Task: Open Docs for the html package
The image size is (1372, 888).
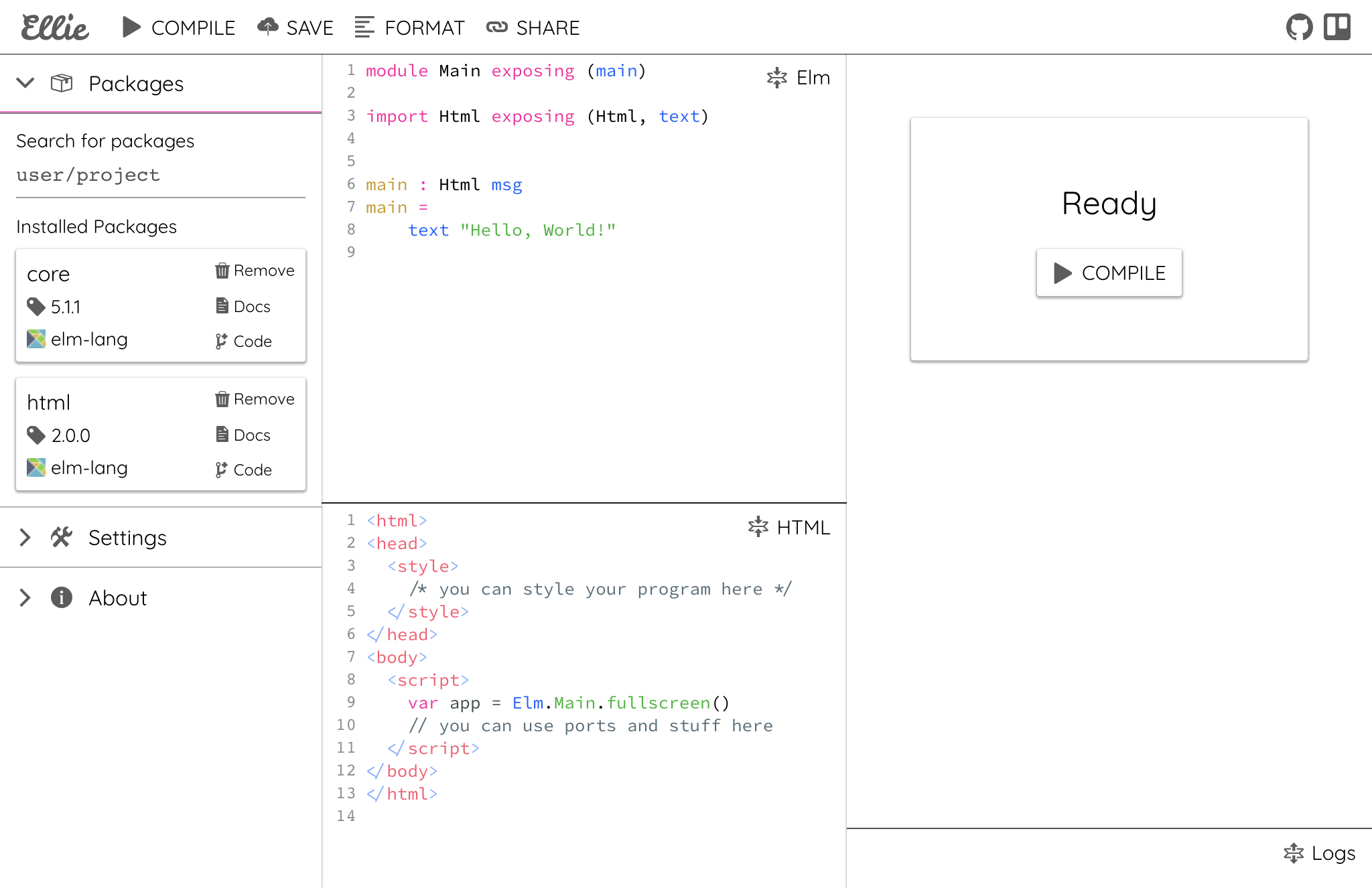Action: pyautogui.click(x=243, y=435)
